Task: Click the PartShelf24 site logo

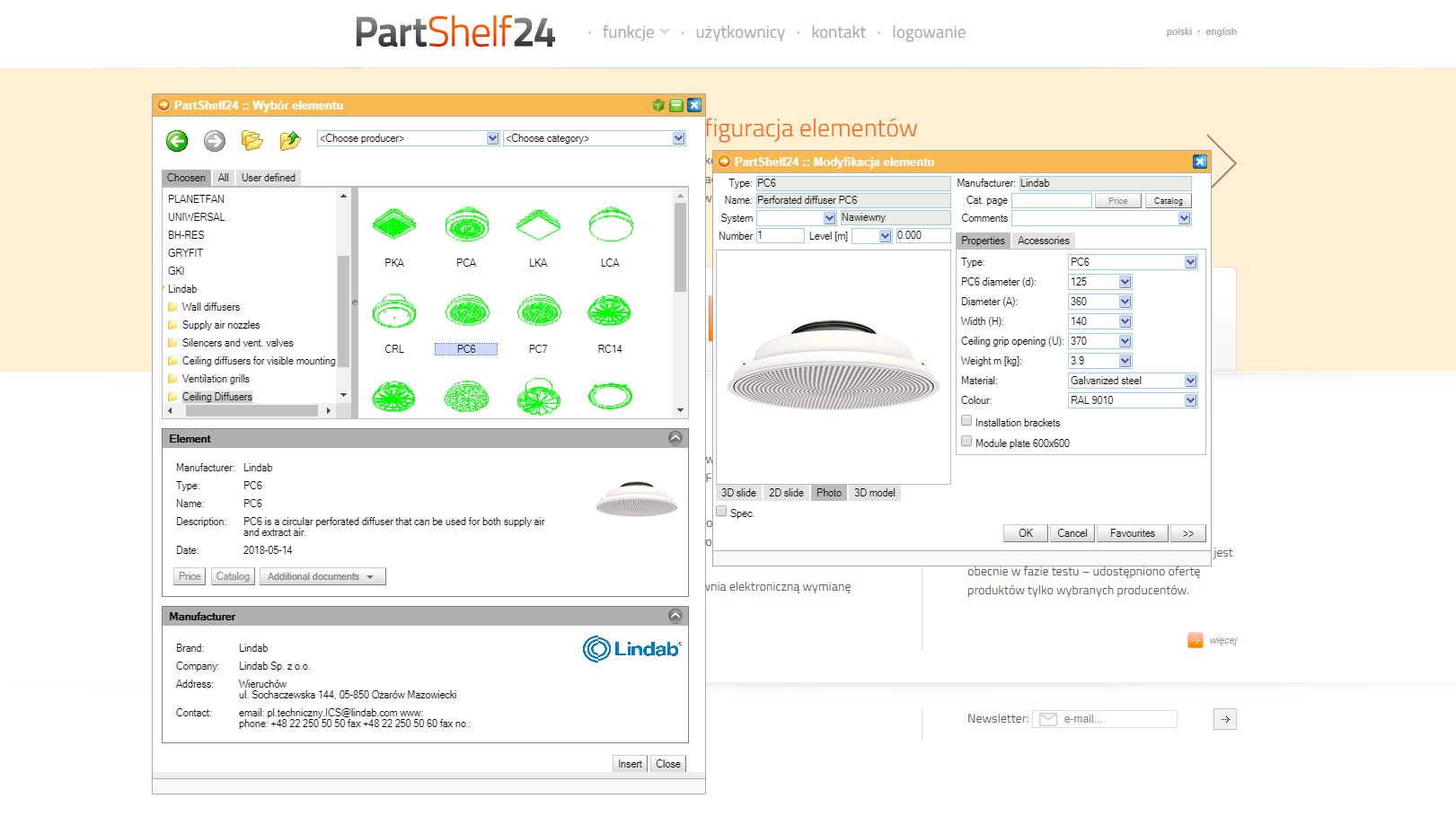Action: pyautogui.click(x=454, y=32)
